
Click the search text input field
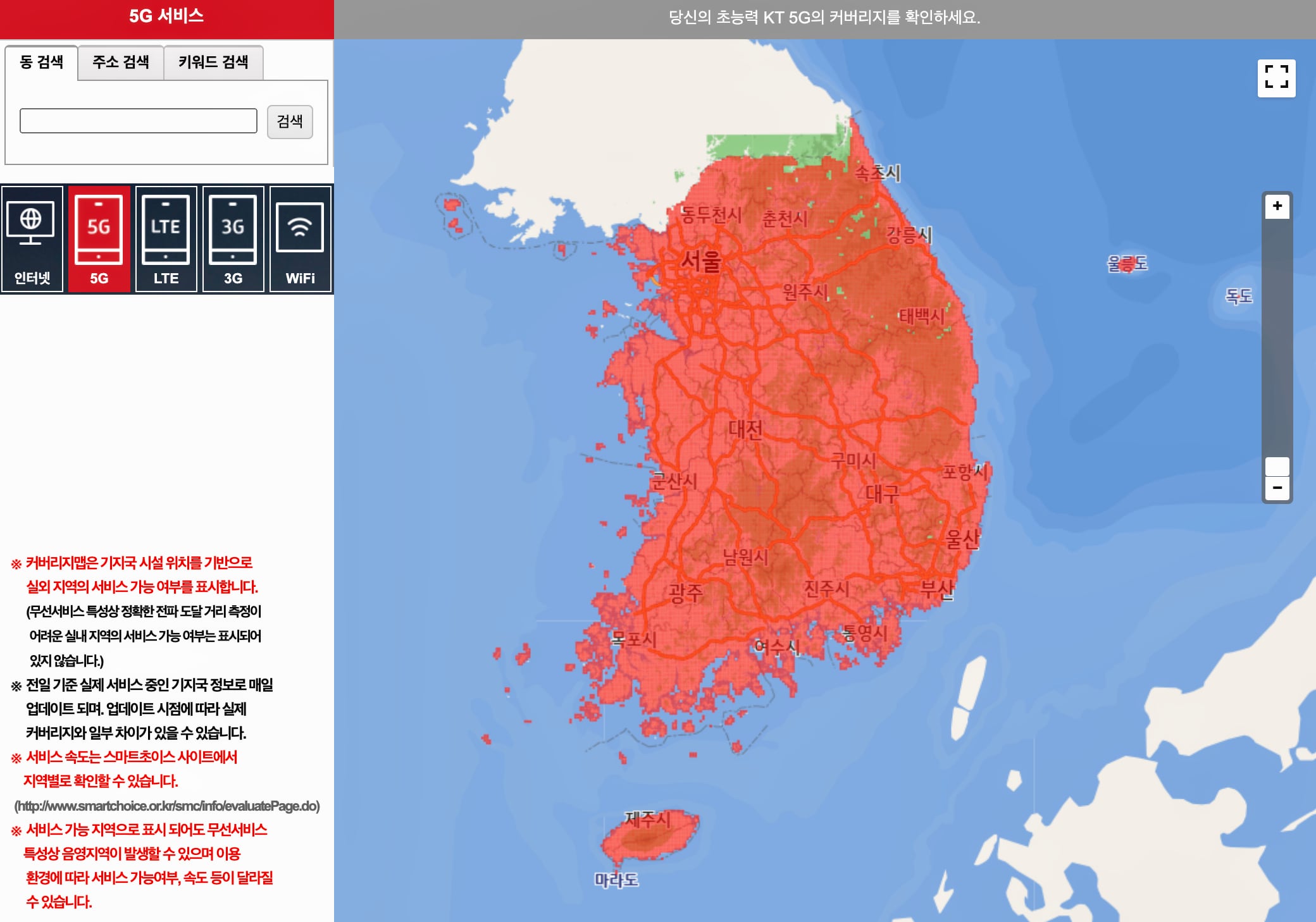138,121
